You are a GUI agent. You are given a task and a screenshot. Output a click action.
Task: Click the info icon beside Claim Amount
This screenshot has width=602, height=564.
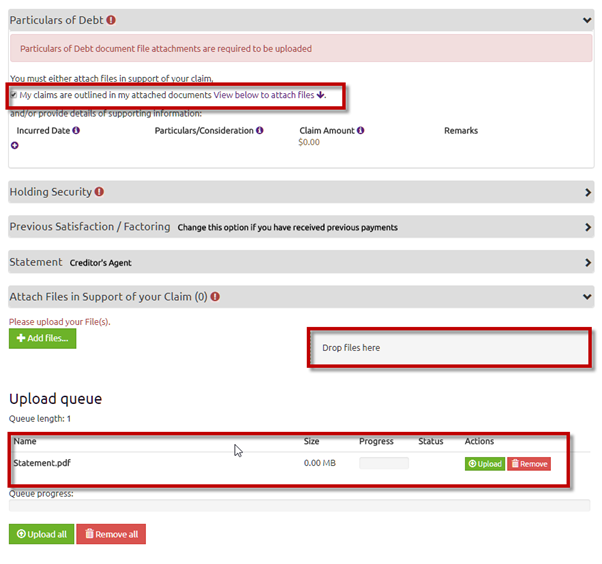coord(360,131)
